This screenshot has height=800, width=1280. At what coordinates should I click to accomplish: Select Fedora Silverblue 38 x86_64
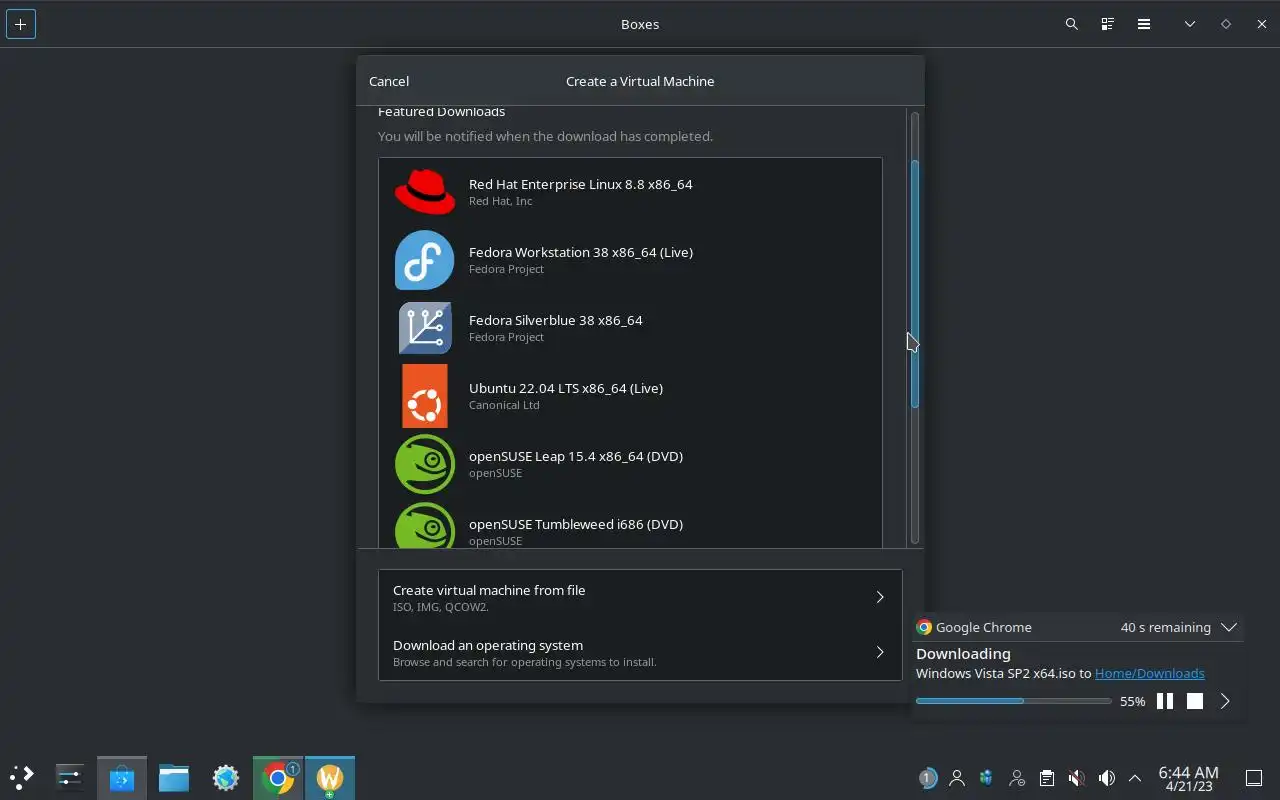tap(630, 328)
